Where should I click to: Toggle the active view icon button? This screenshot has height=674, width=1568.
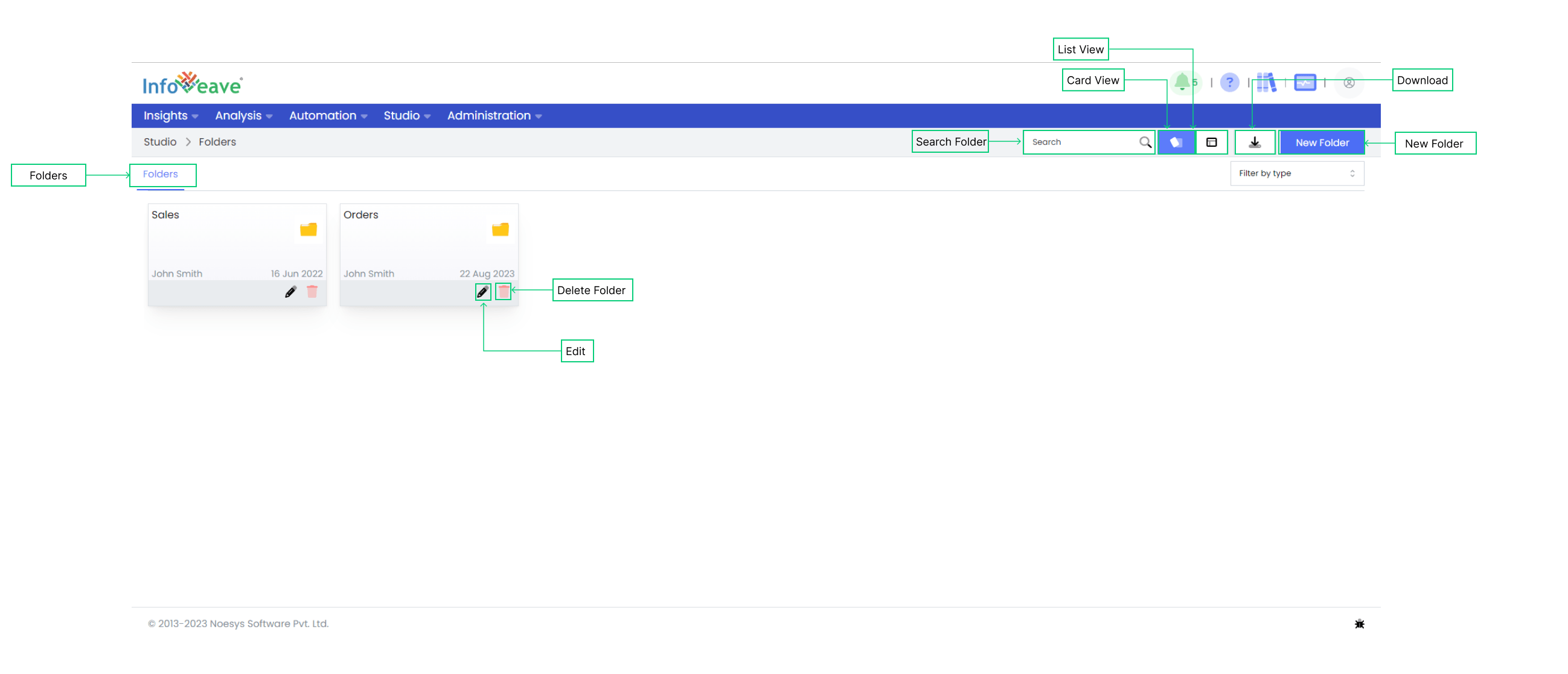pyautogui.click(x=1177, y=142)
